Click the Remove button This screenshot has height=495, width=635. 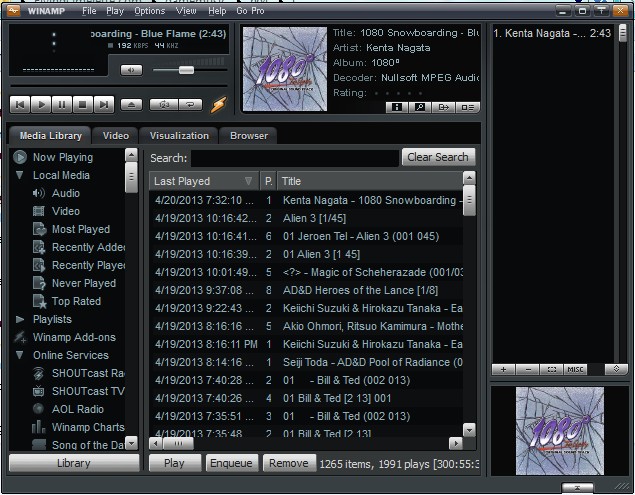click(x=289, y=463)
